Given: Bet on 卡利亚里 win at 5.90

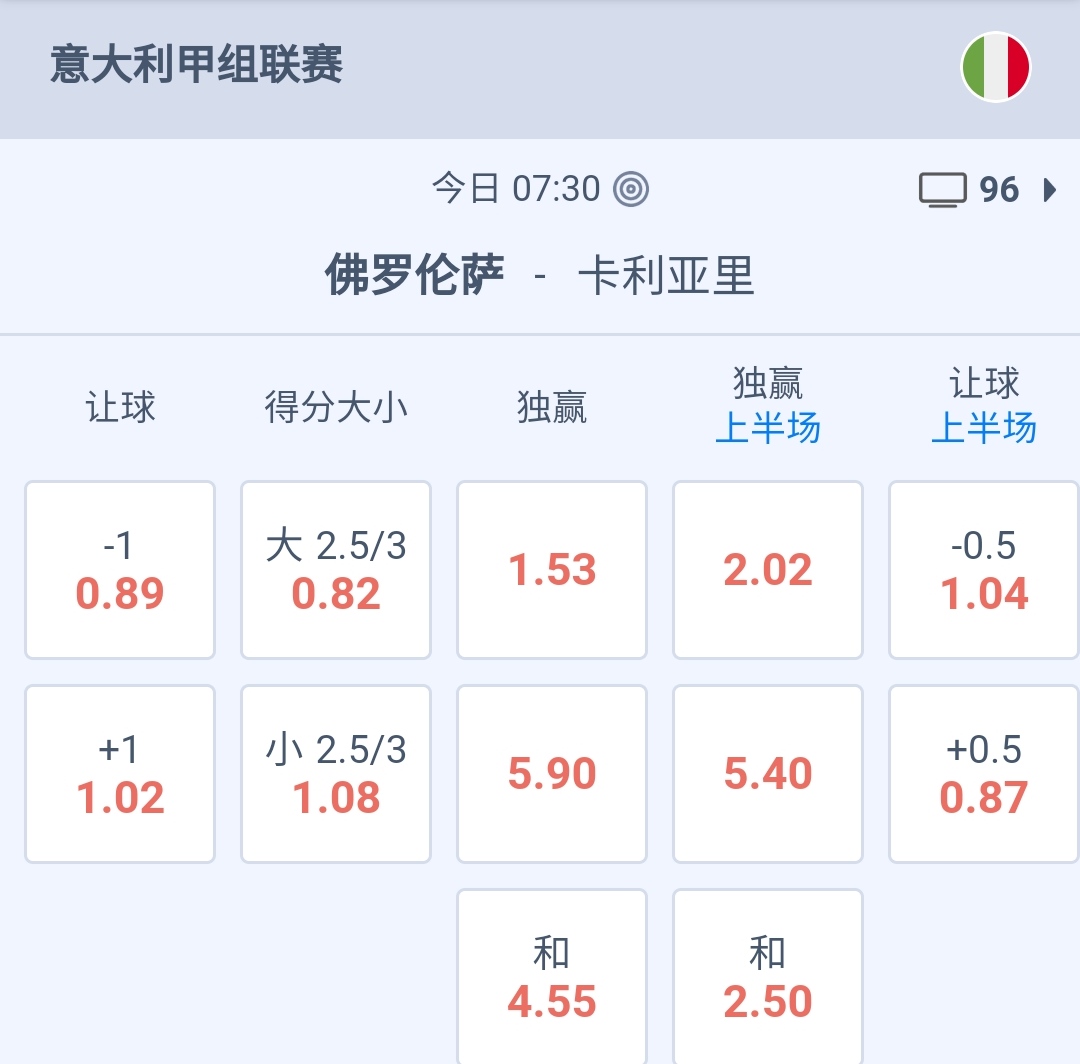Looking at the screenshot, I should (x=552, y=774).
